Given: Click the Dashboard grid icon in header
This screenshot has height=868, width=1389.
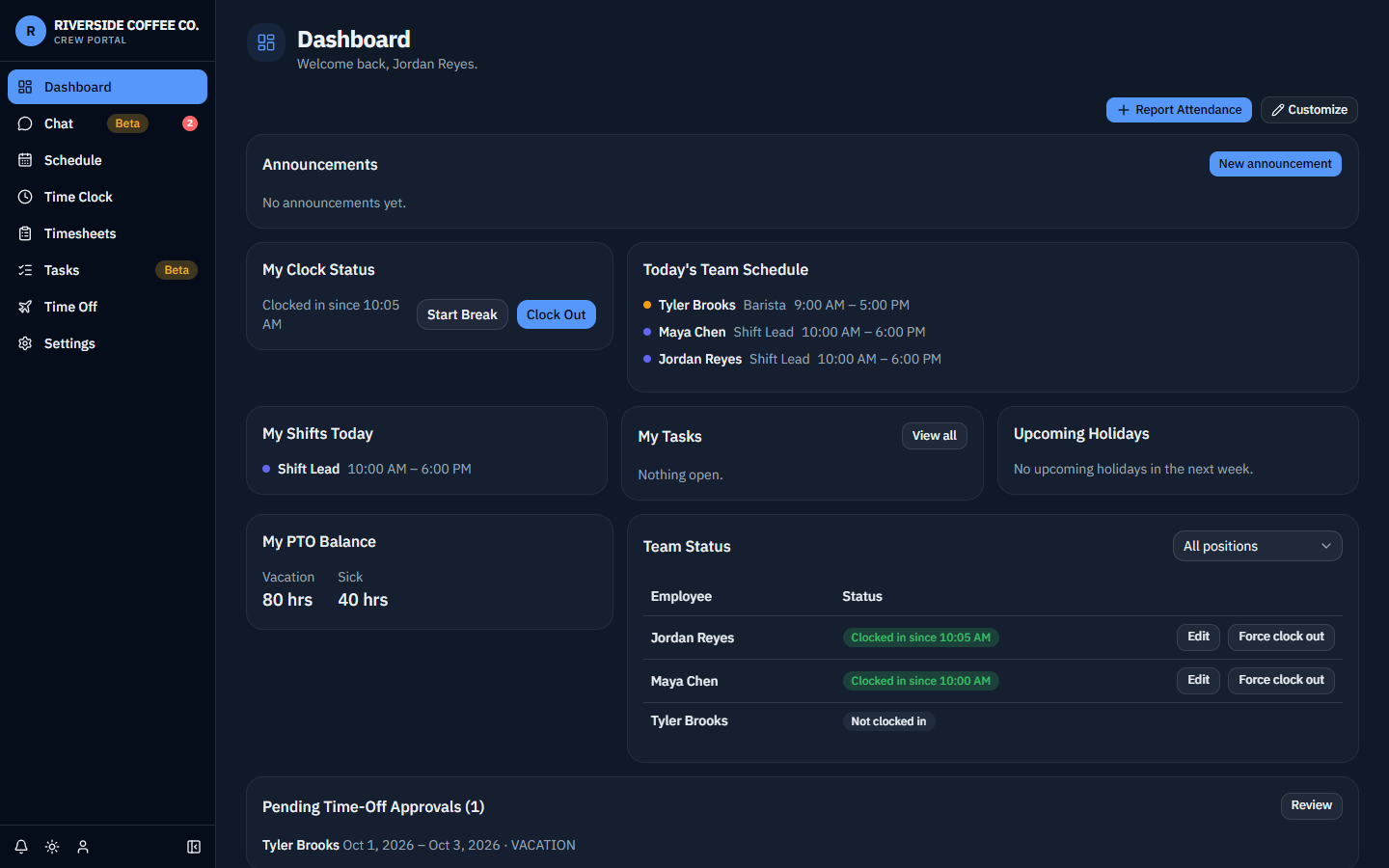Looking at the screenshot, I should pyautogui.click(x=266, y=42).
